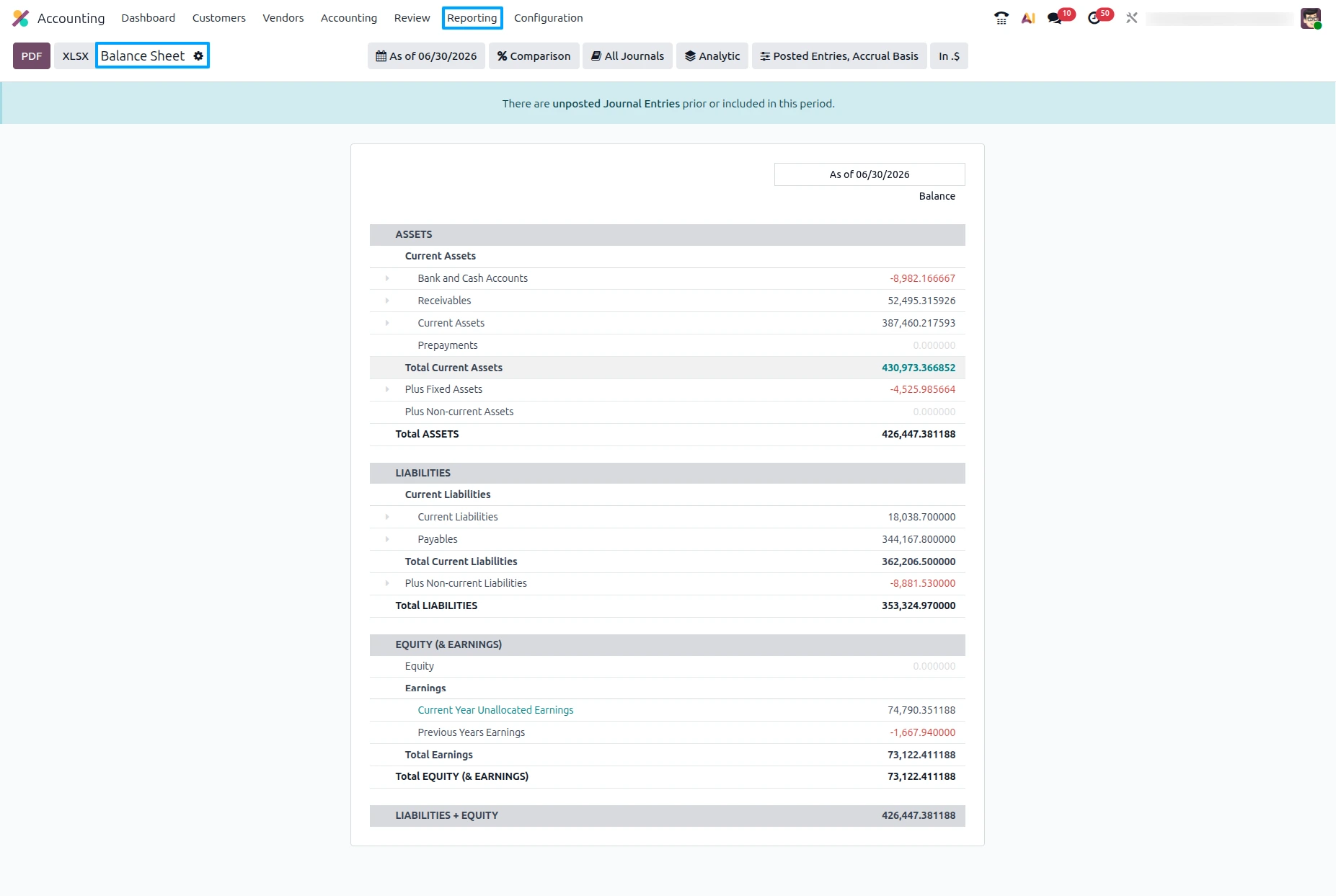Expand the Plus Fixed Assets row
1336x896 pixels.
387,389
